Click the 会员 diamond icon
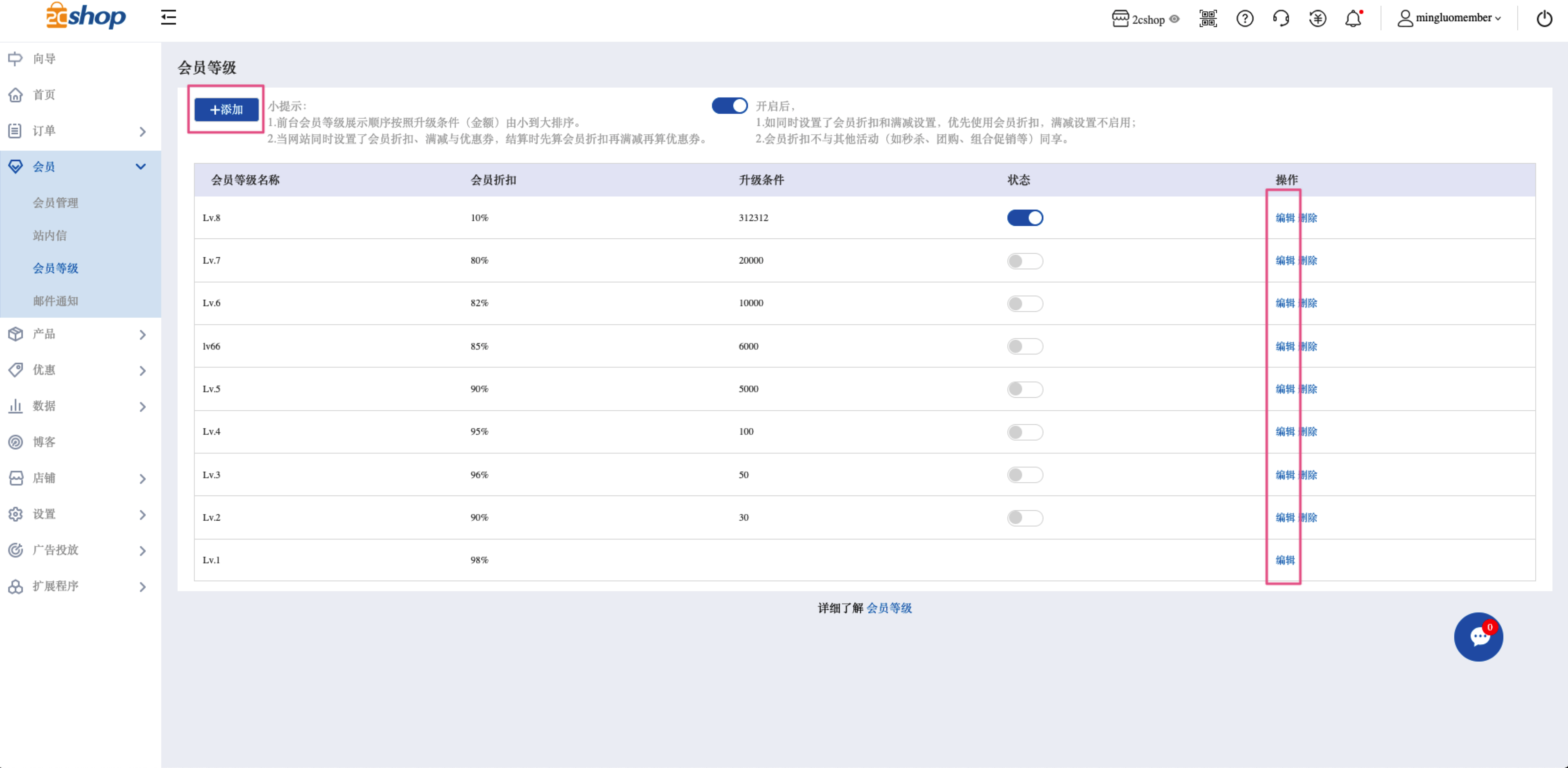The width and height of the screenshot is (1568, 768). click(x=15, y=167)
